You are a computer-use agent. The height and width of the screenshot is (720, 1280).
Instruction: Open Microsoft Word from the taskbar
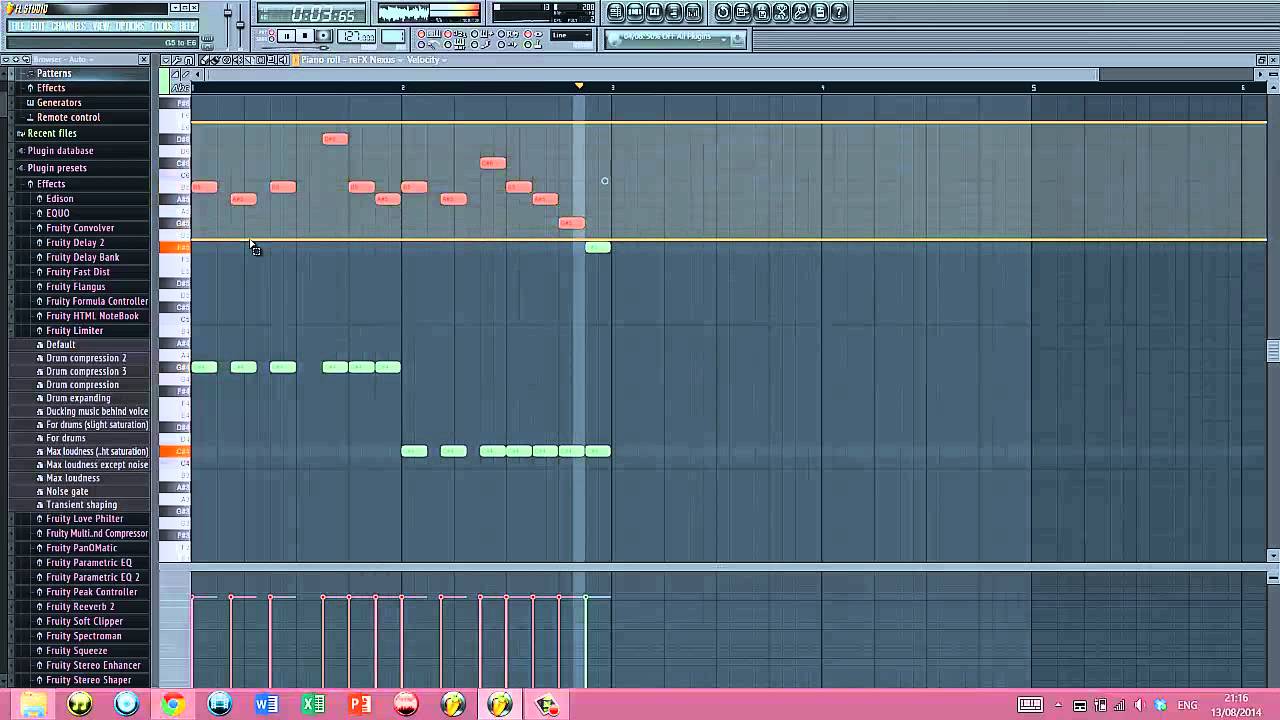(266, 704)
